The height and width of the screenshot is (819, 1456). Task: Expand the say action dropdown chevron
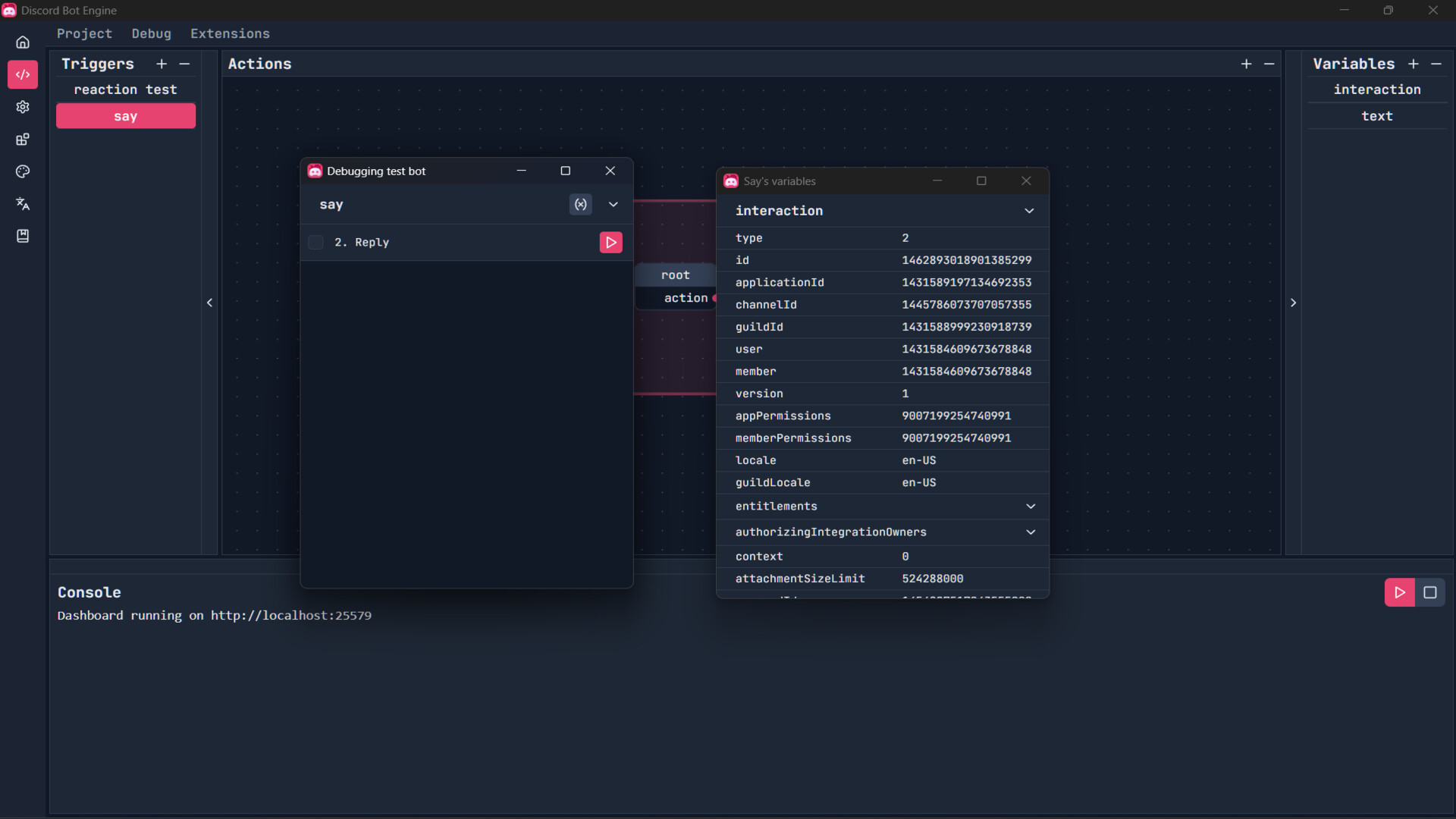[613, 204]
